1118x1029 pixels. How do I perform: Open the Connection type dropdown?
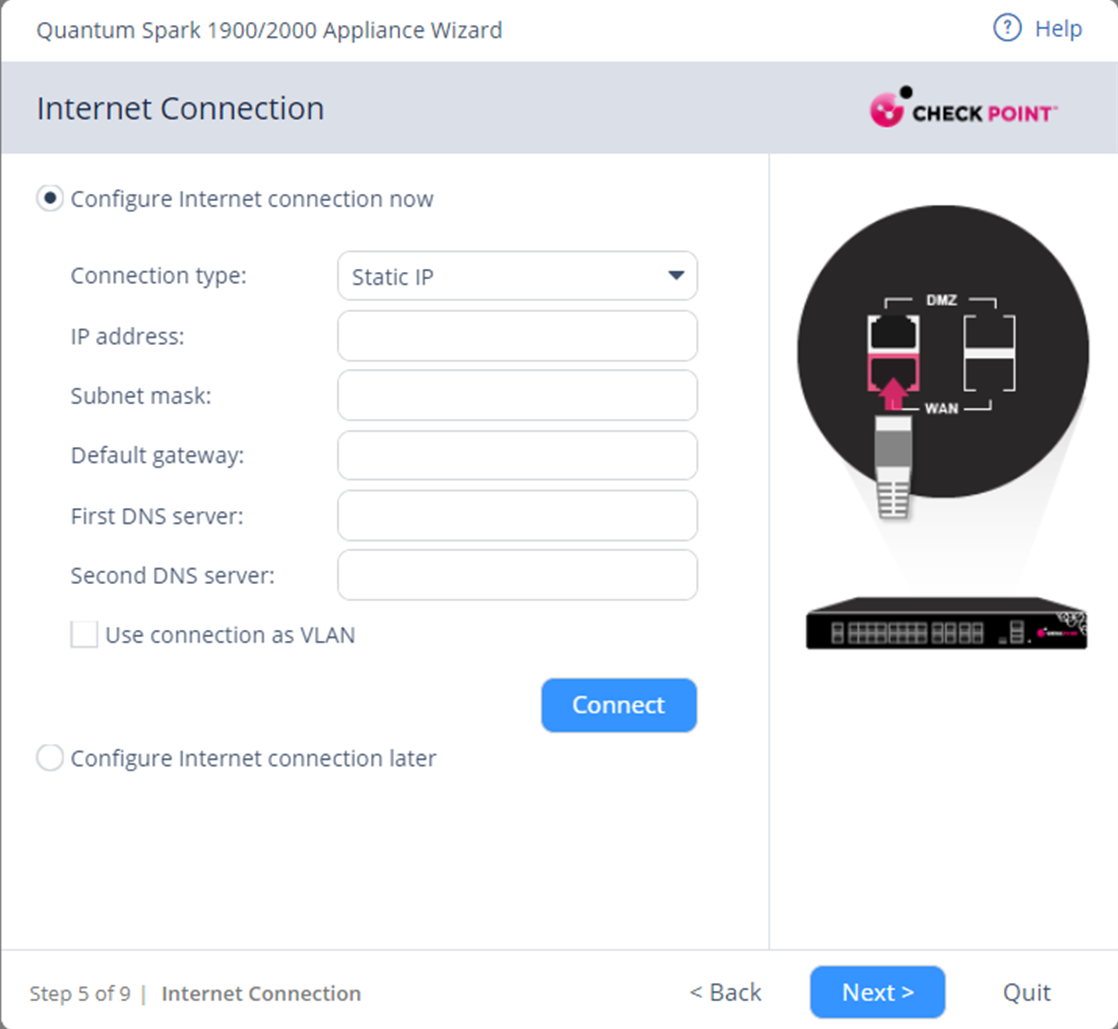(x=517, y=276)
